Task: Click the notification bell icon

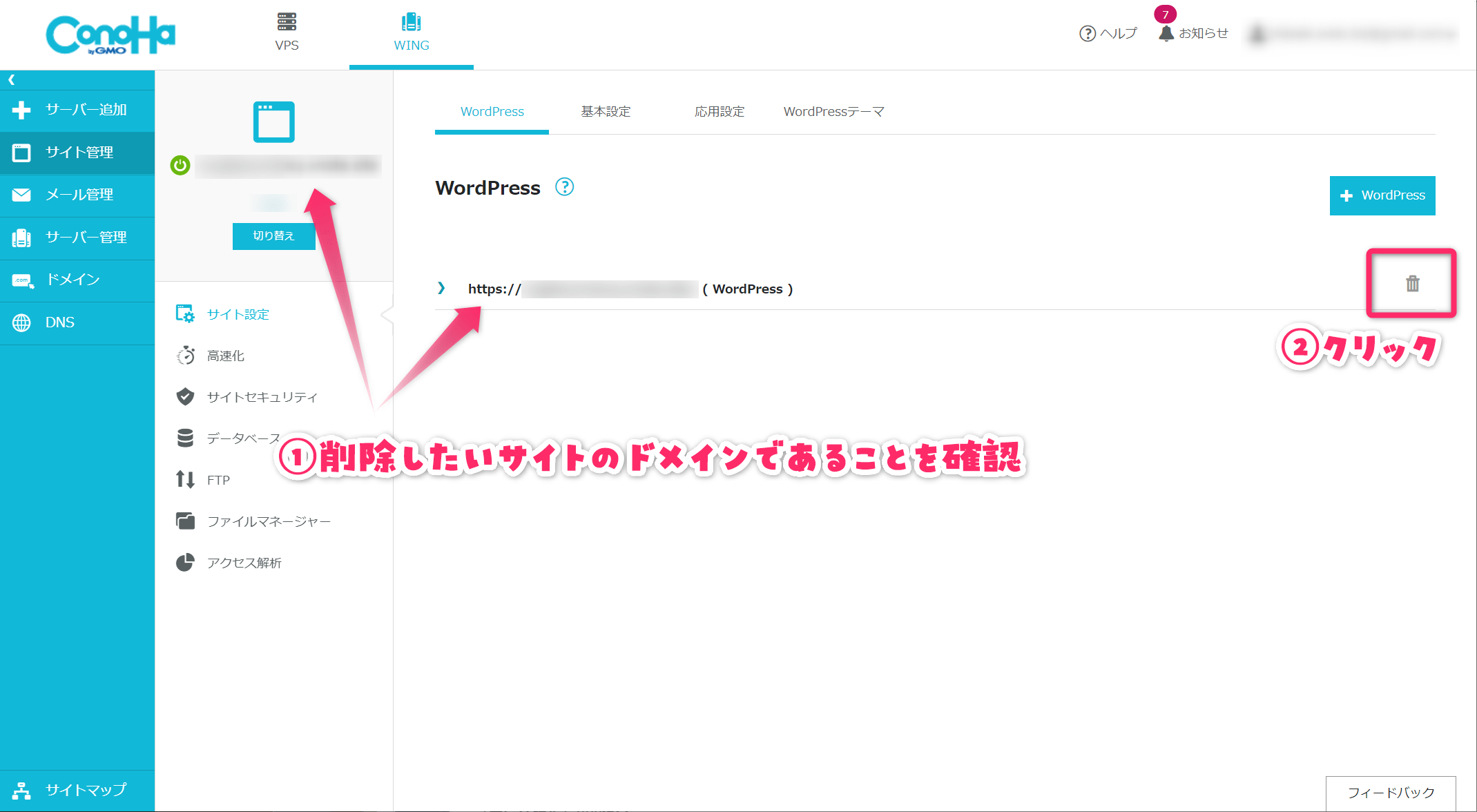Action: coord(1166,33)
